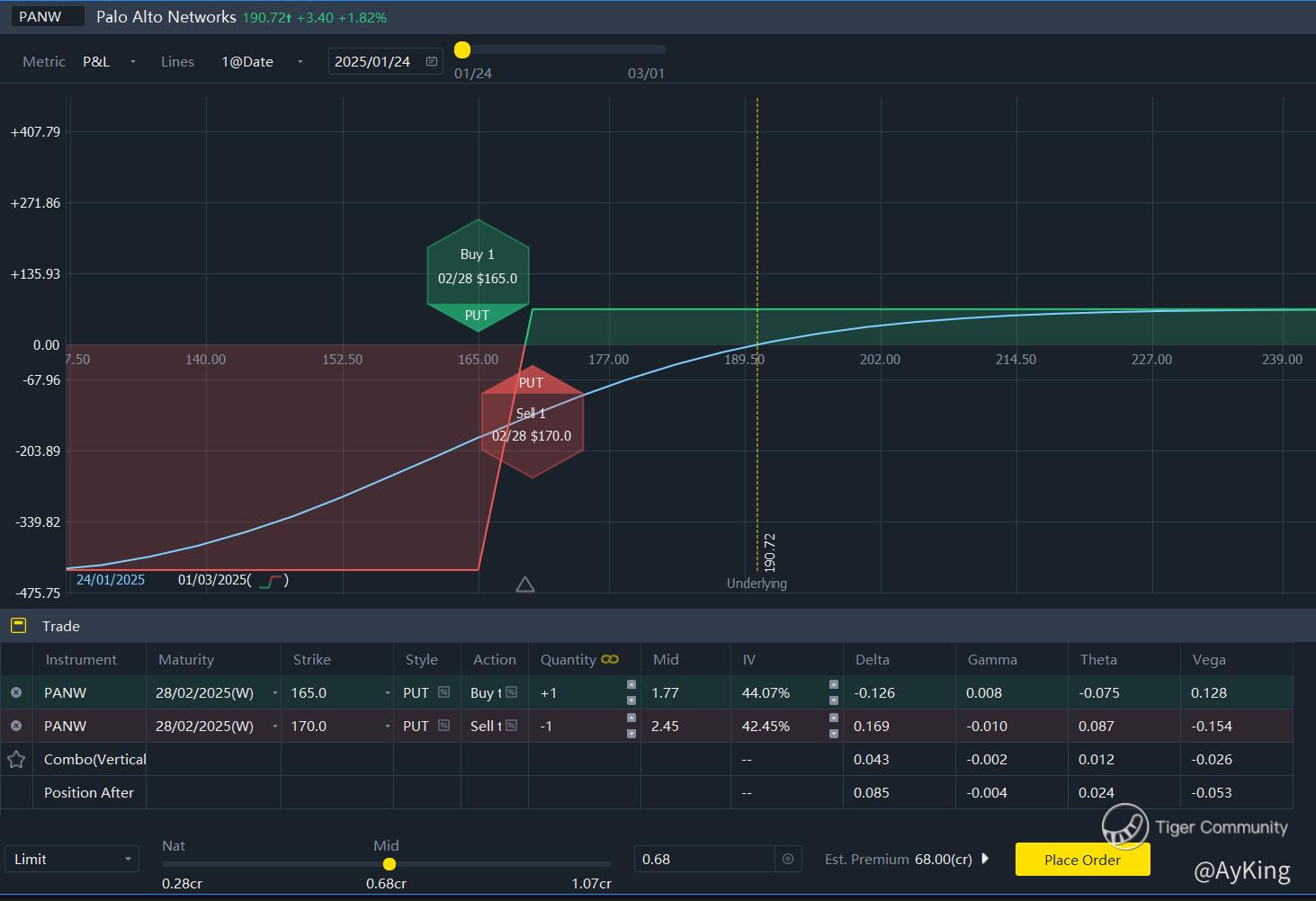Increase quantity on the 165.0 put leg
This screenshot has height=901, width=1316.
tap(631, 685)
